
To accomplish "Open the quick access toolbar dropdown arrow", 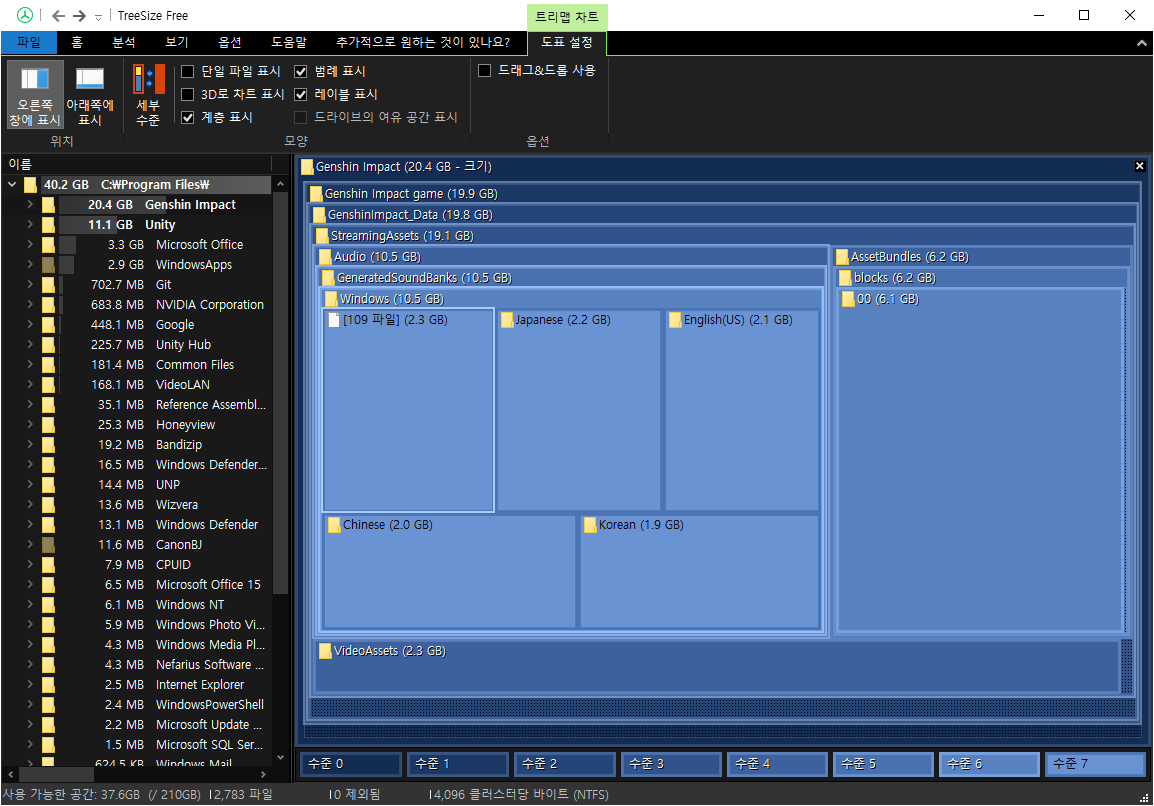I will coord(98,17).
